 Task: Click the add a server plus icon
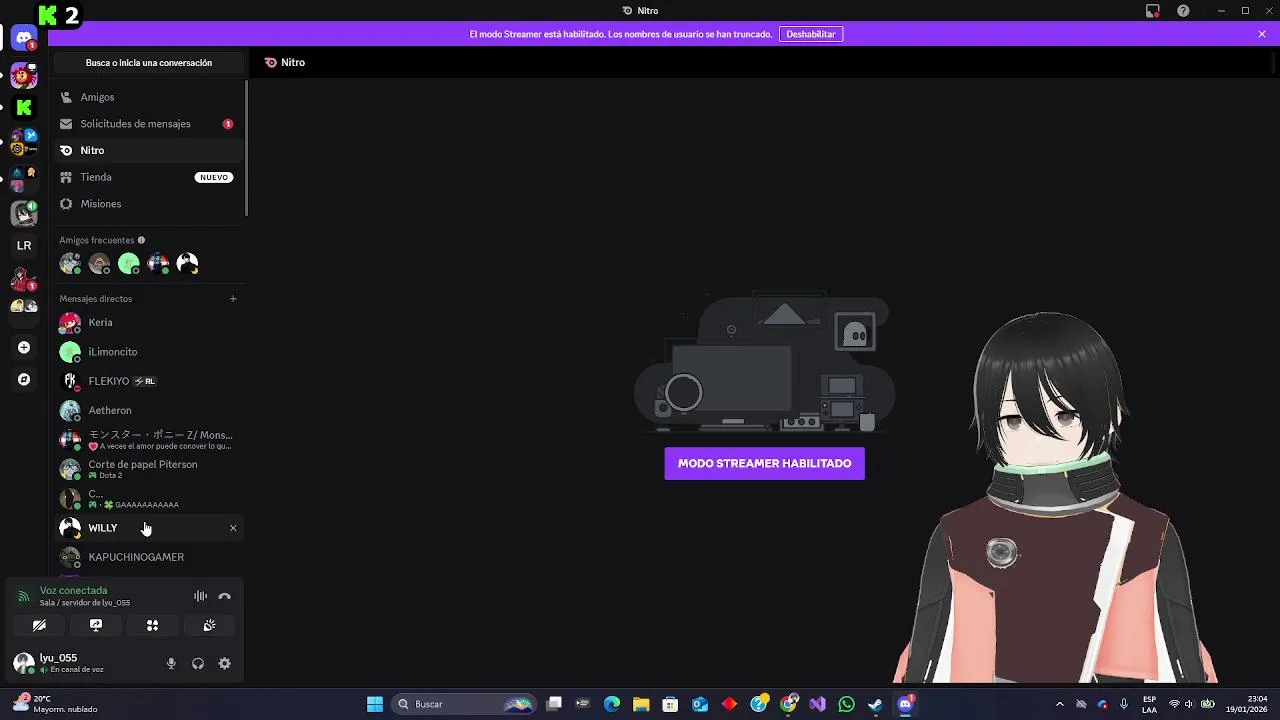[24, 348]
